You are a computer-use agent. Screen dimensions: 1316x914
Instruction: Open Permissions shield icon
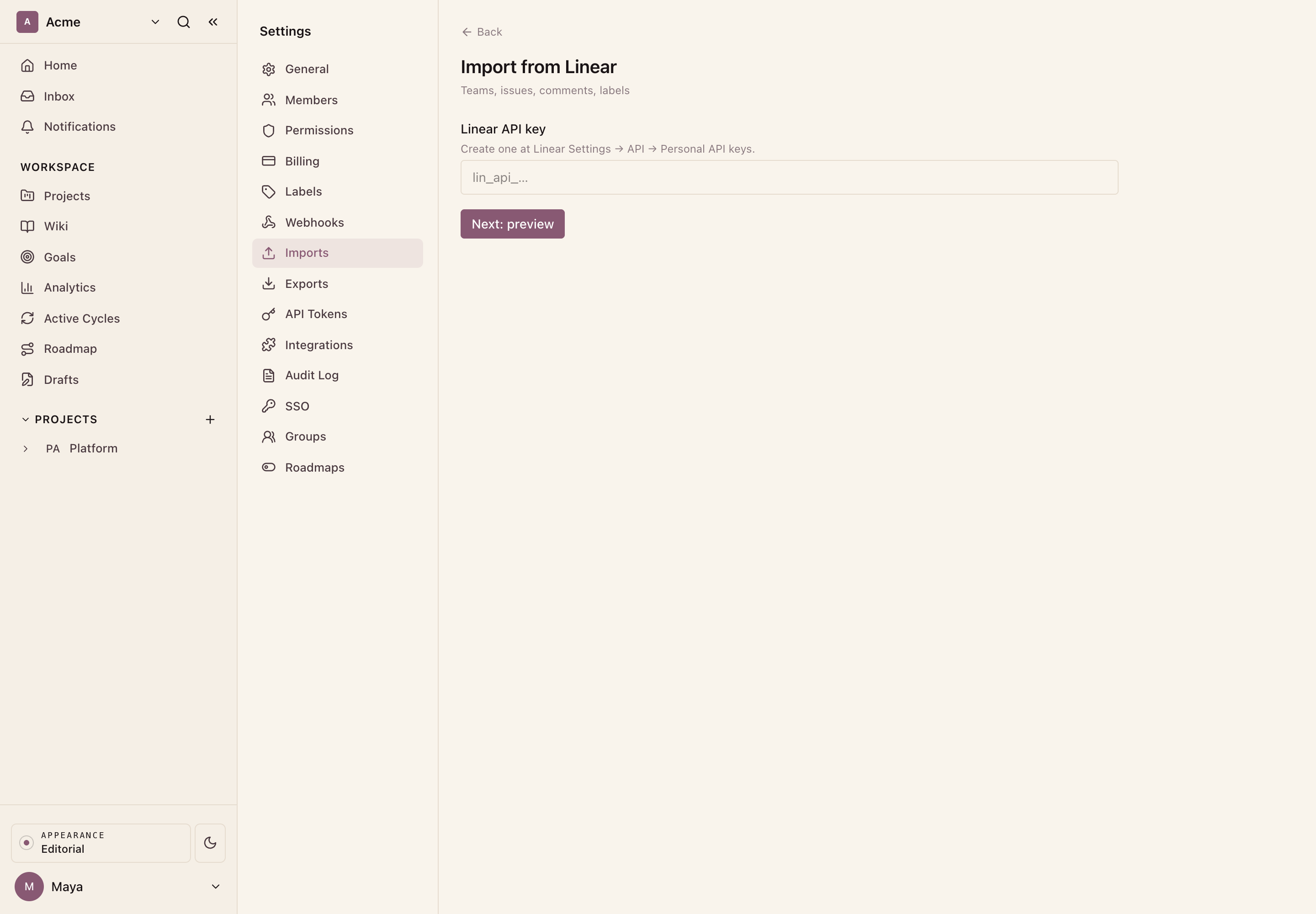(269, 131)
